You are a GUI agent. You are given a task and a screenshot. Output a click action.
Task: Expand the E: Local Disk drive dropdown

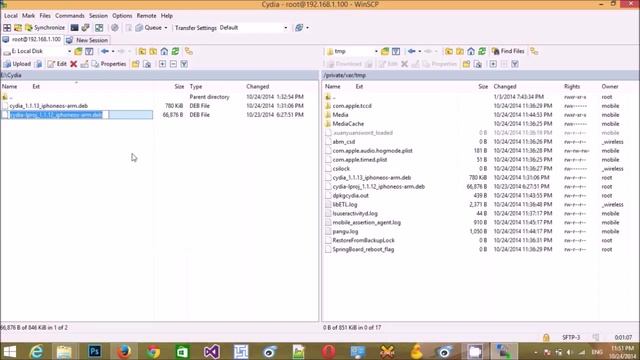pyautogui.click(x=69, y=51)
